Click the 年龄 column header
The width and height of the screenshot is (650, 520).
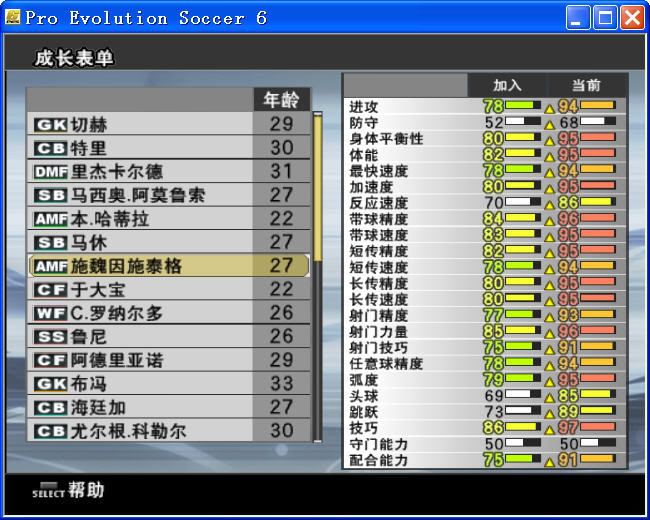click(x=281, y=100)
